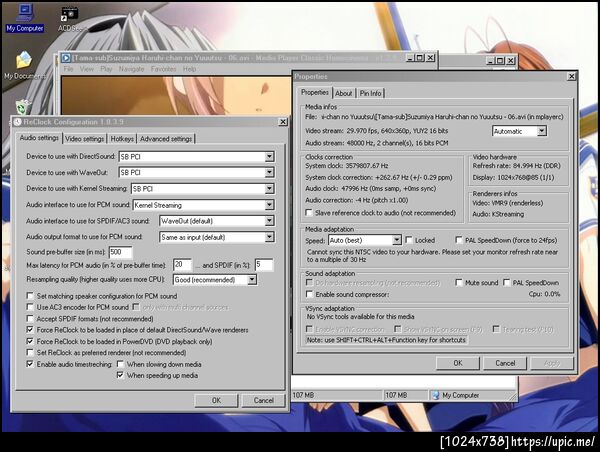Expand the DirectSound device dropdown

pos(269,157)
